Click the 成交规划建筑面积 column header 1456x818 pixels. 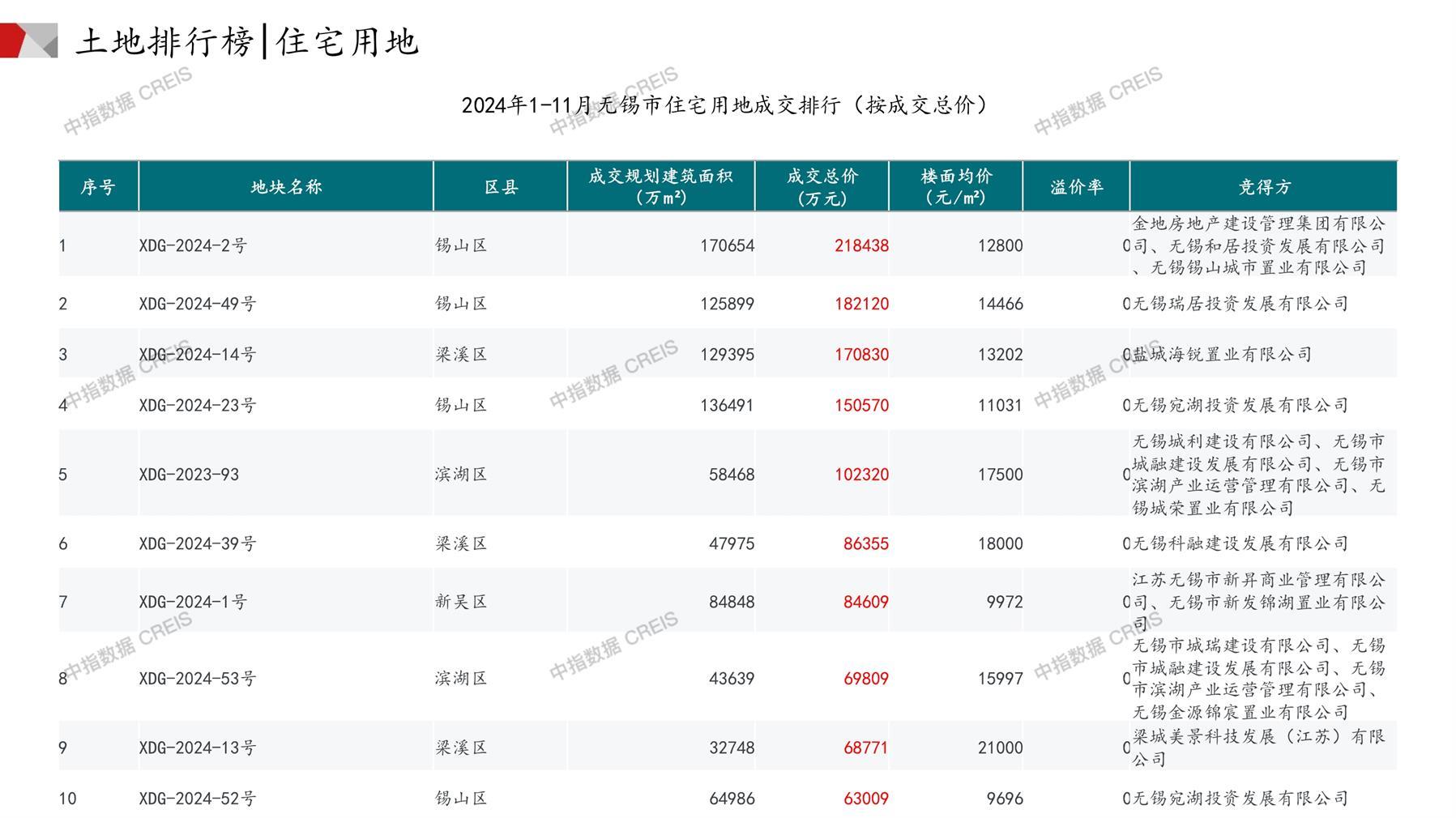[x=660, y=187]
